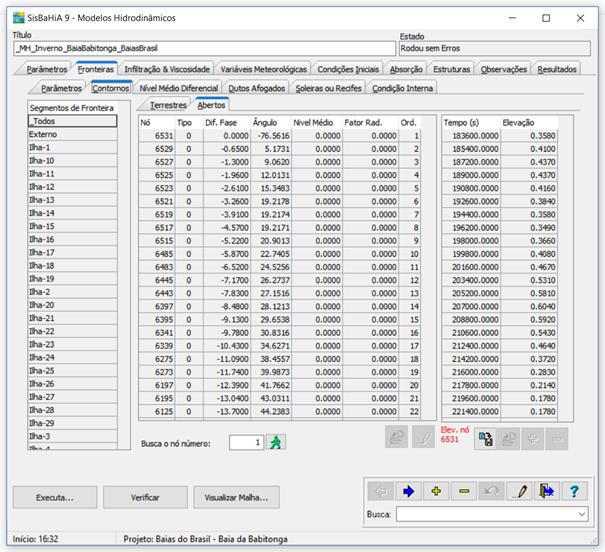This screenshot has height=552, width=605.
Task: Switch to Soleiras ou Recifes sub-tab
Action: point(328,88)
